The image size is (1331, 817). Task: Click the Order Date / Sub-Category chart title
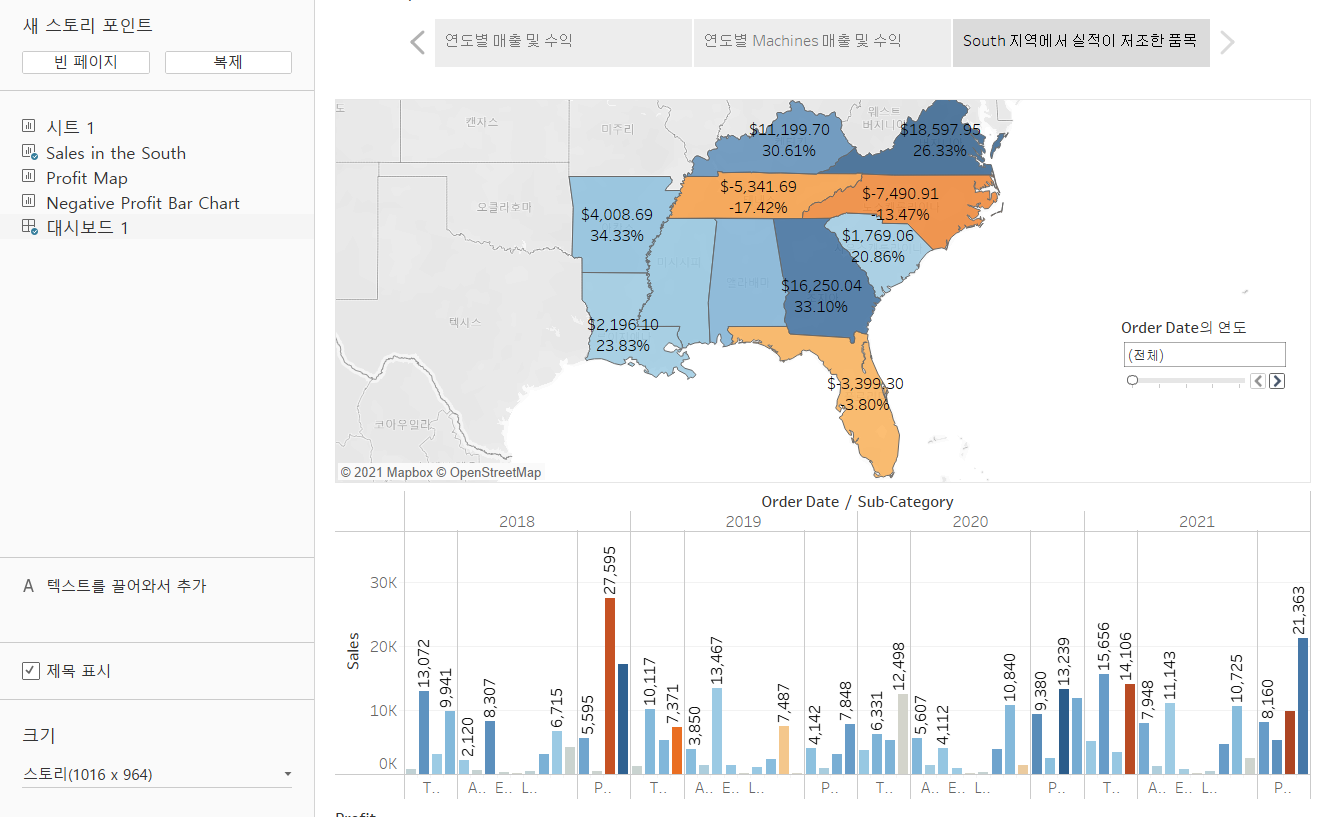tap(857, 502)
